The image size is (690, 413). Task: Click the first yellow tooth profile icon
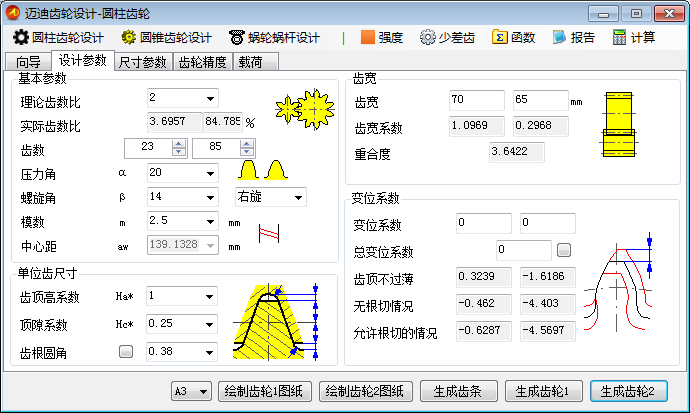click(248, 170)
